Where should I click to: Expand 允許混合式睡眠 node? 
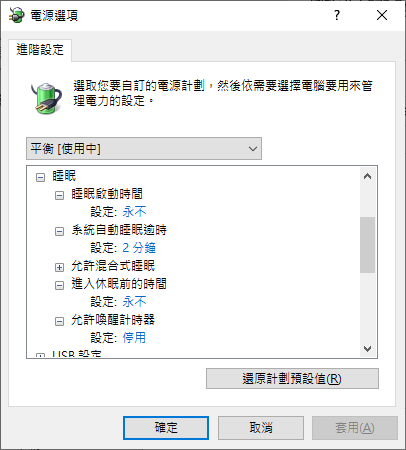pos(59,267)
